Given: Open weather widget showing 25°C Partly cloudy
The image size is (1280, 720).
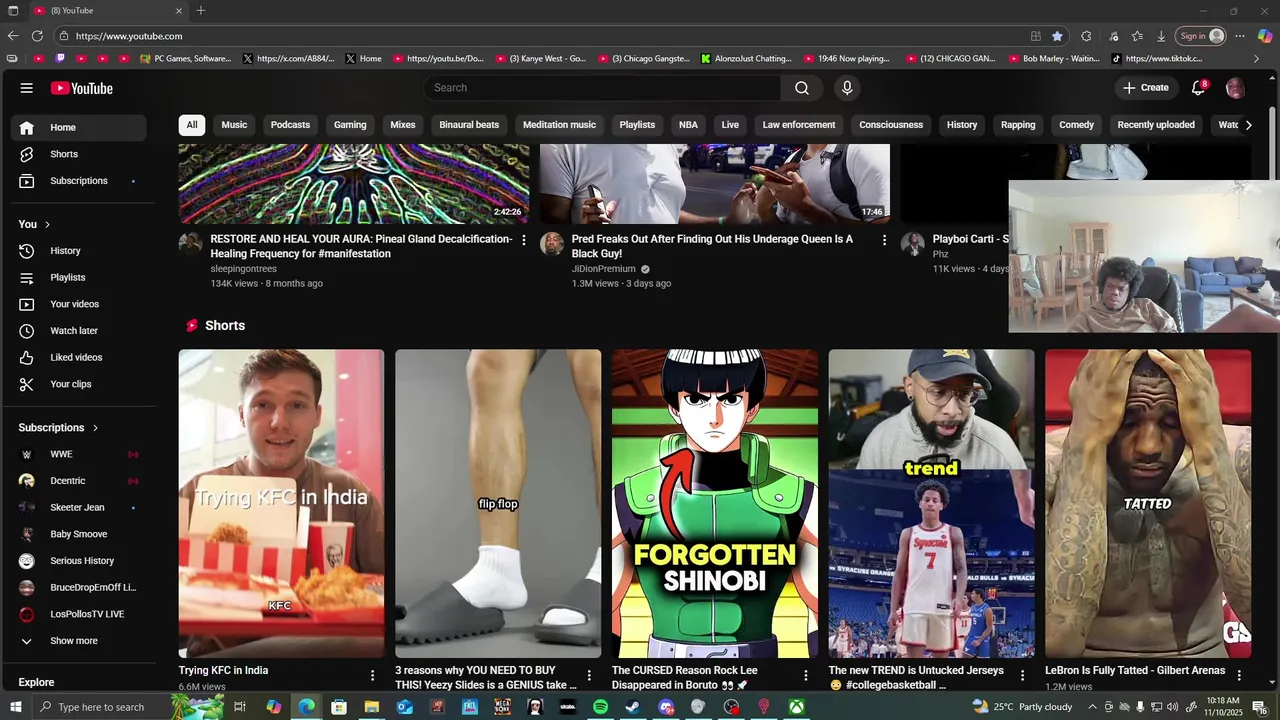Looking at the screenshot, I should (1022, 707).
